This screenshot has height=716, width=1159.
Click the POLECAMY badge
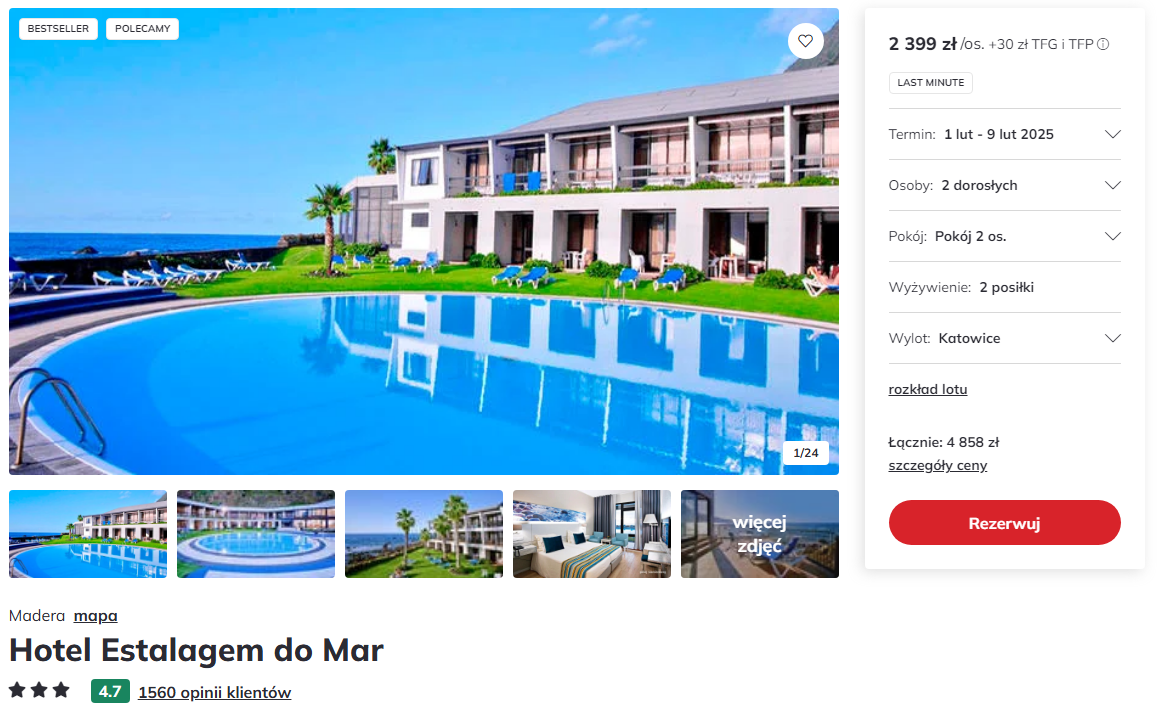click(143, 29)
